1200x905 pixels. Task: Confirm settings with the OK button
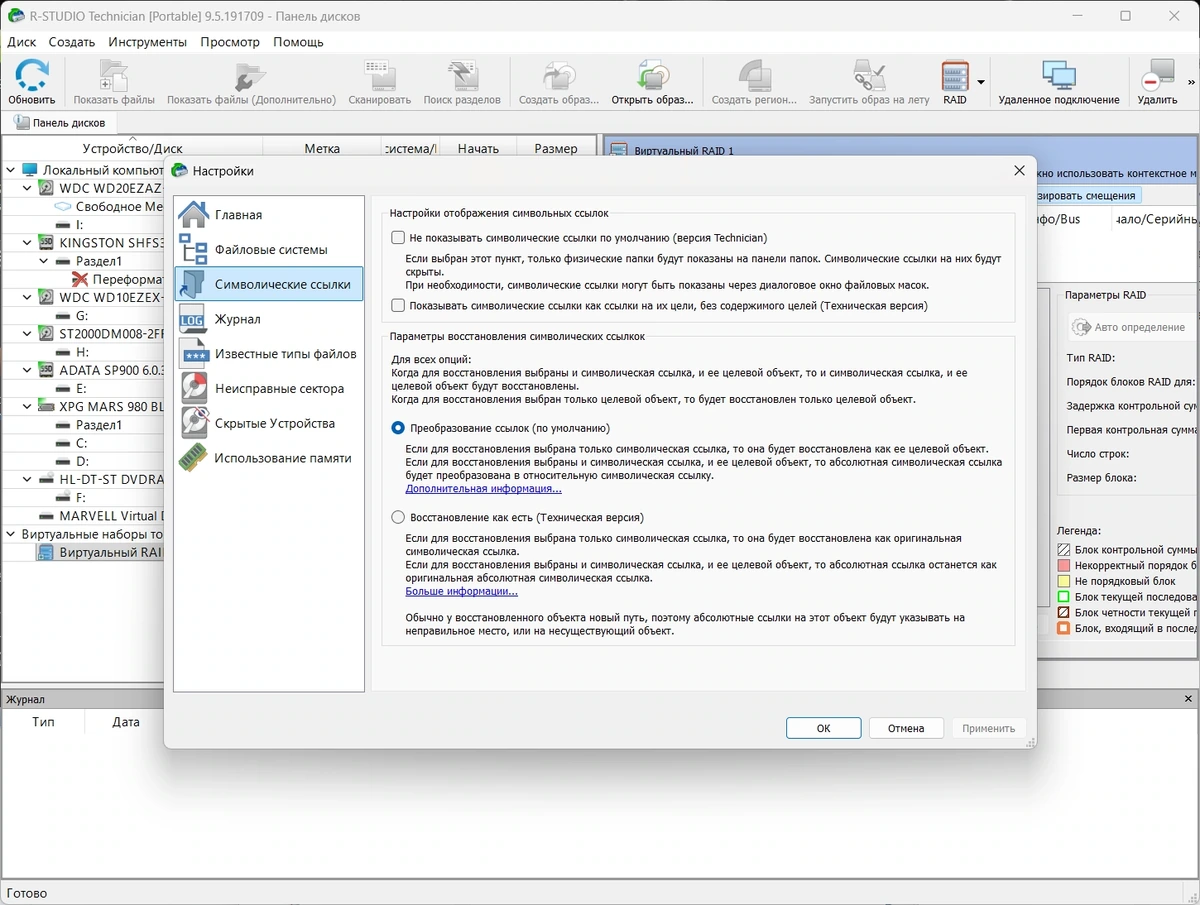pos(824,728)
